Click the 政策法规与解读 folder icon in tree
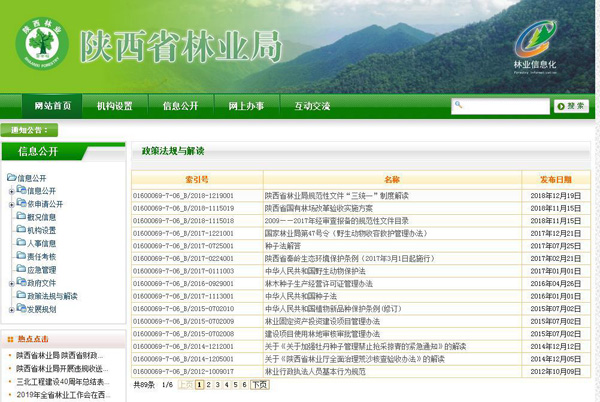600x402 pixels. point(20,296)
